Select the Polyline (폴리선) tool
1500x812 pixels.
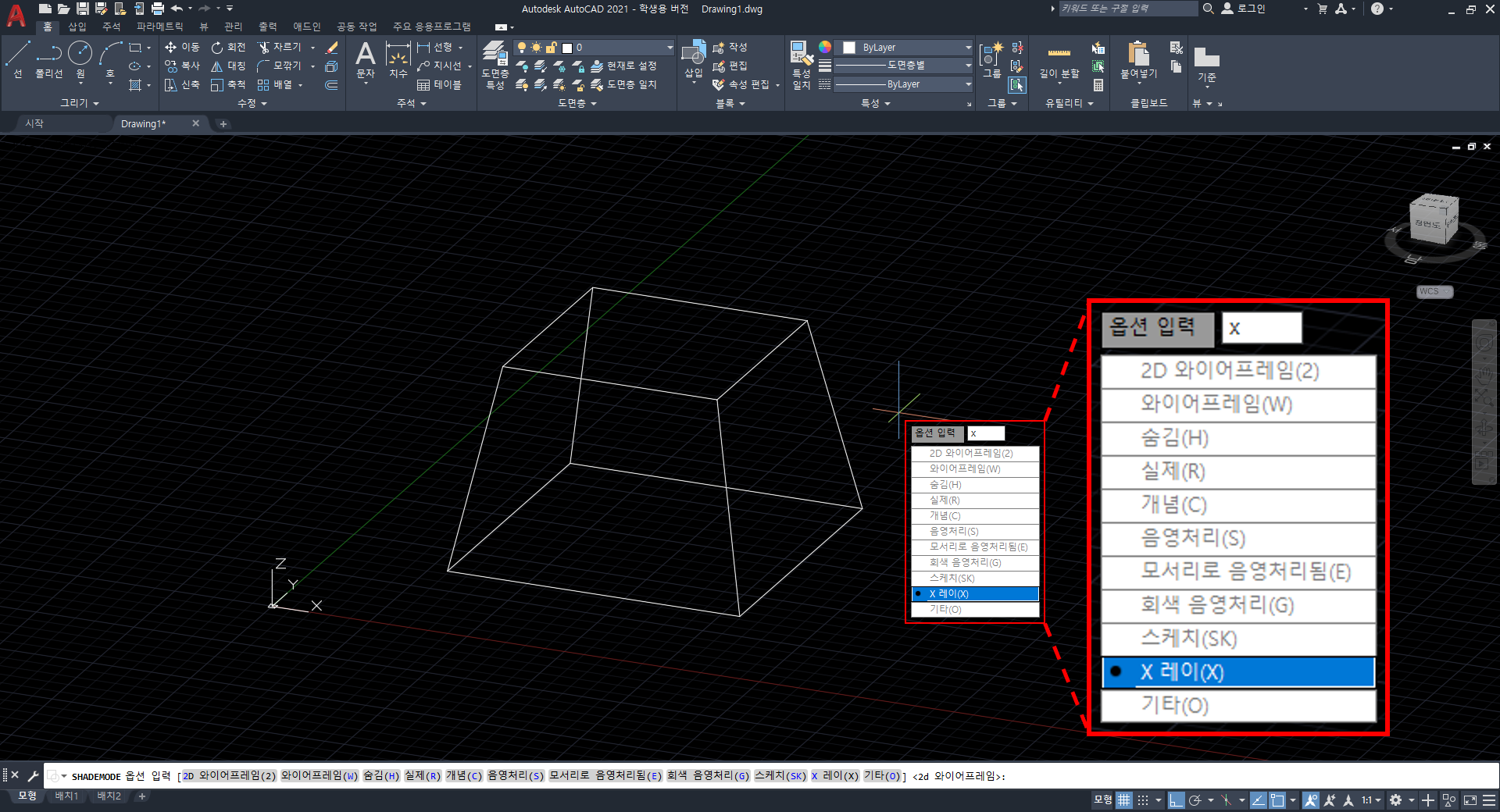coord(48,59)
